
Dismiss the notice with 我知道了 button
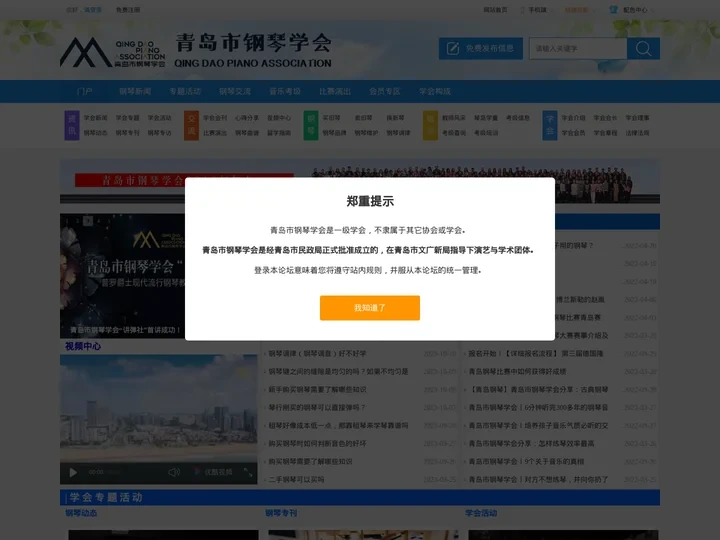(x=370, y=308)
